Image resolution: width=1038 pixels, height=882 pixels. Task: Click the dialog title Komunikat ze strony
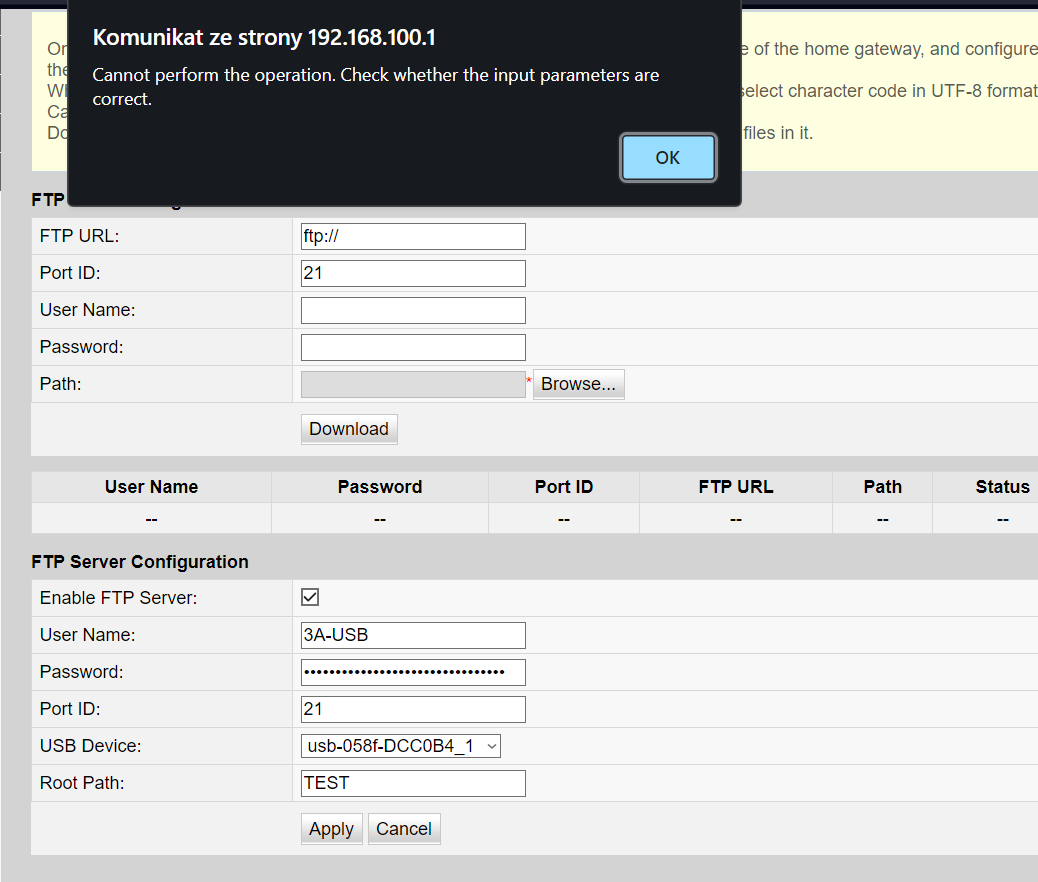coord(264,38)
